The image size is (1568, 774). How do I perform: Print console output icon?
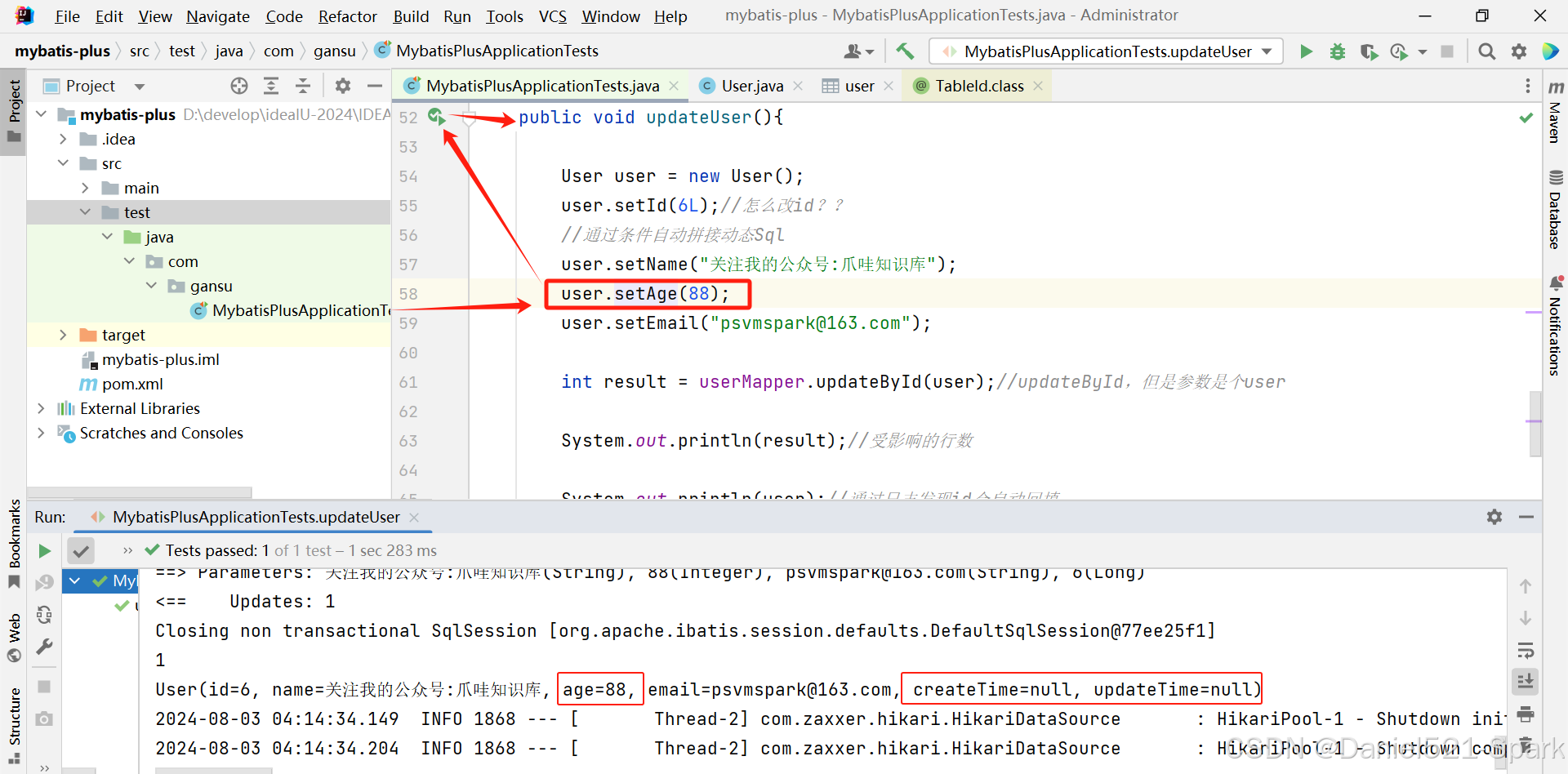click(x=1526, y=714)
